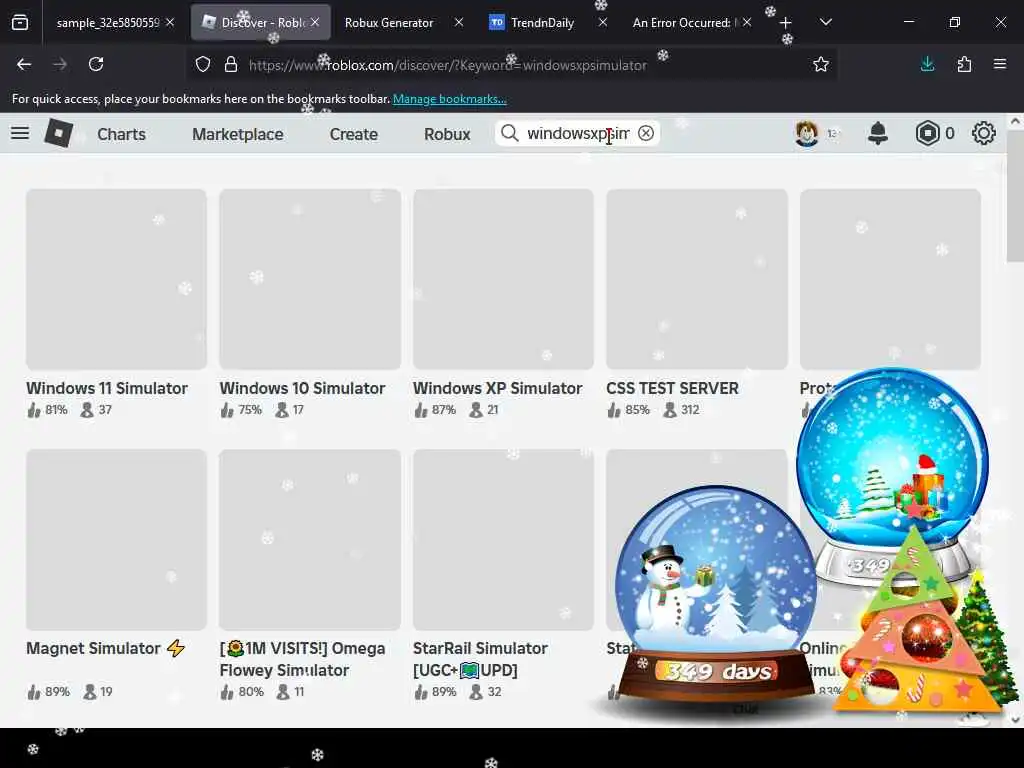Click the Magnet Simulator title
Screen dimensions: 1024x768
[x=106, y=648]
